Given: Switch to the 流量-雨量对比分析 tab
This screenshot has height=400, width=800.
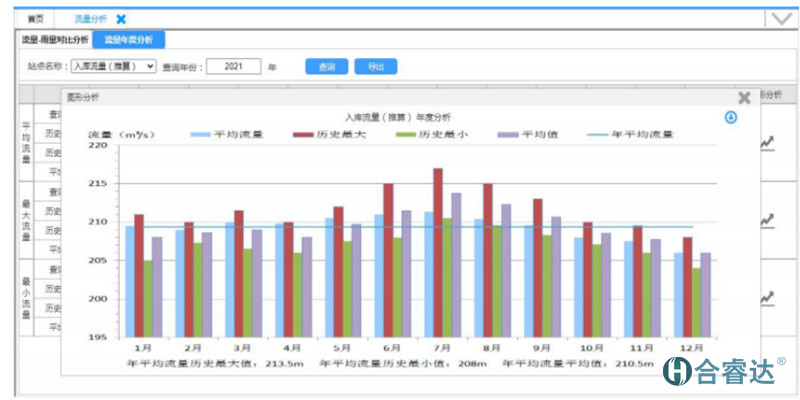Looking at the screenshot, I should tap(55, 40).
